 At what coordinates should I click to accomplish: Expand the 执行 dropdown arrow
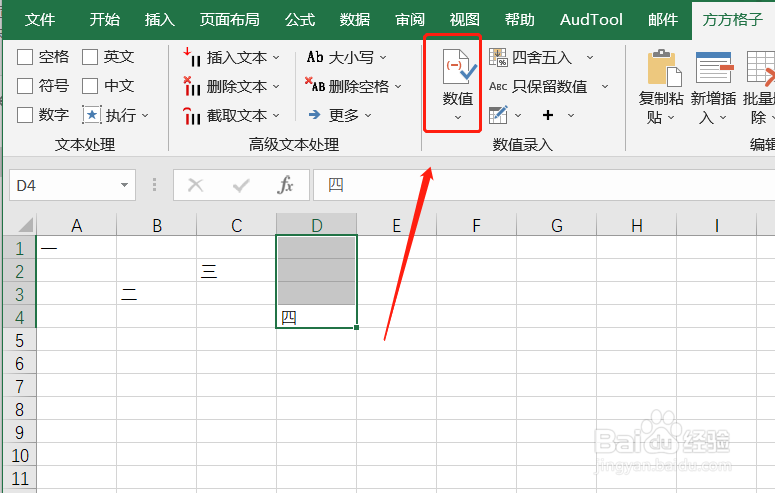click(145, 116)
